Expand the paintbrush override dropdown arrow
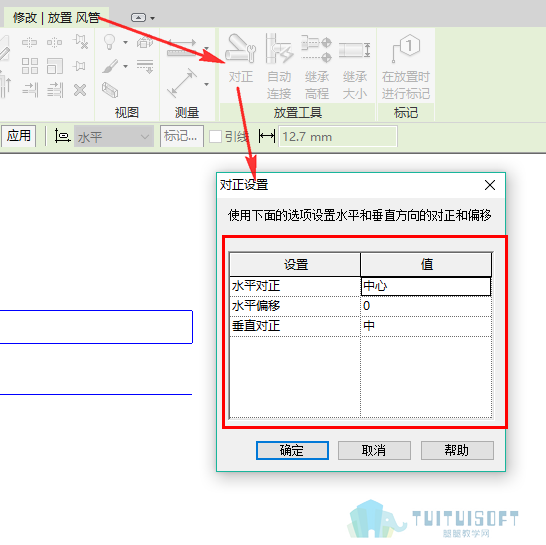The height and width of the screenshot is (545, 546). 125,66
